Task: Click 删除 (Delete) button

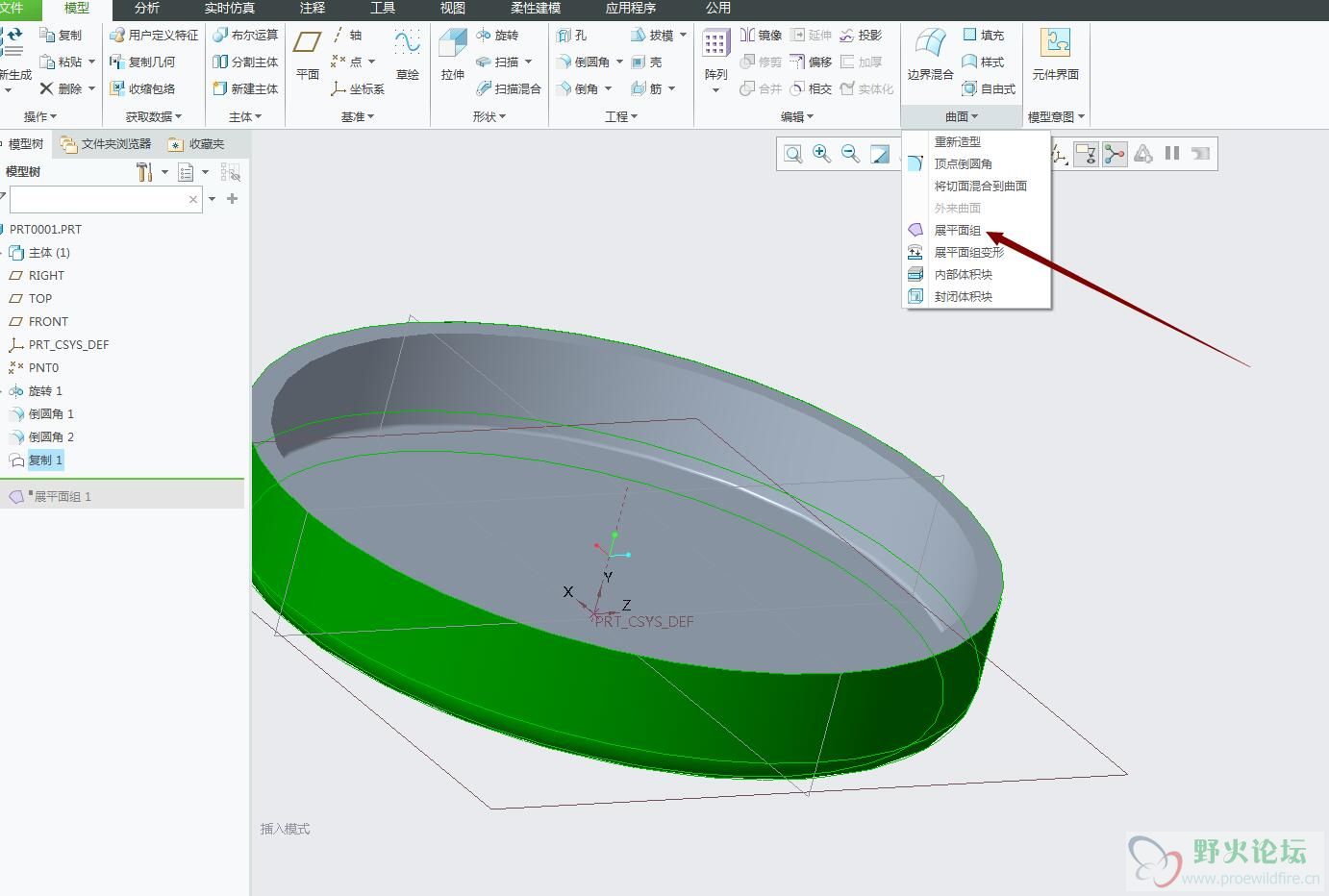Action: pos(61,88)
